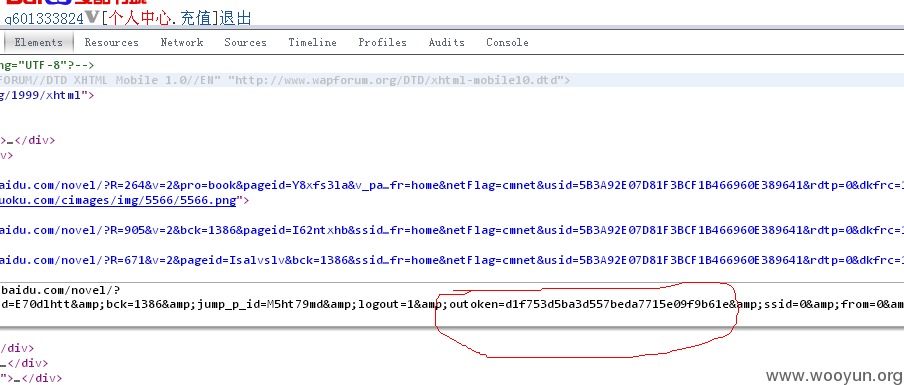Switch to the Elements tab
This screenshot has height=385, width=904.
tap(38, 43)
